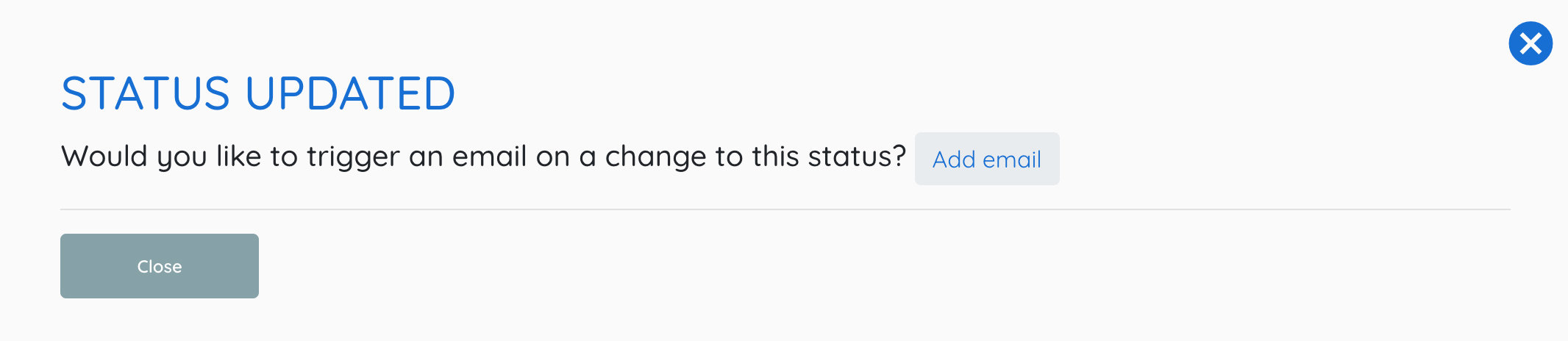Click the word "status?" in the prompt
The width and height of the screenshot is (1568, 341).
tap(857, 157)
